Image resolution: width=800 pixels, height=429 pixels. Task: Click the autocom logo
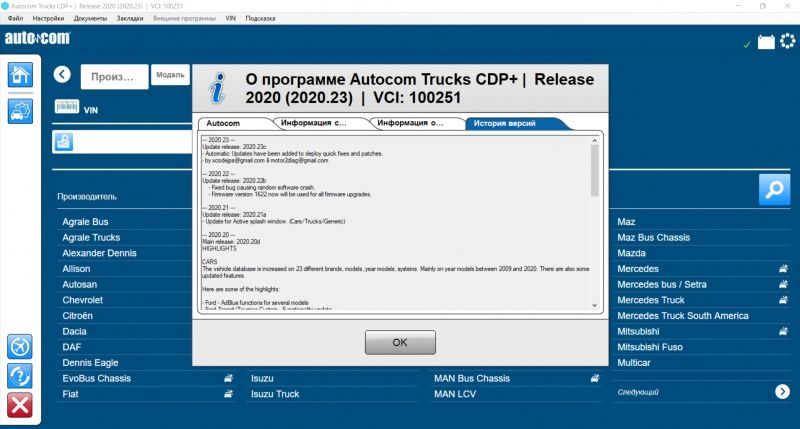(x=37, y=38)
